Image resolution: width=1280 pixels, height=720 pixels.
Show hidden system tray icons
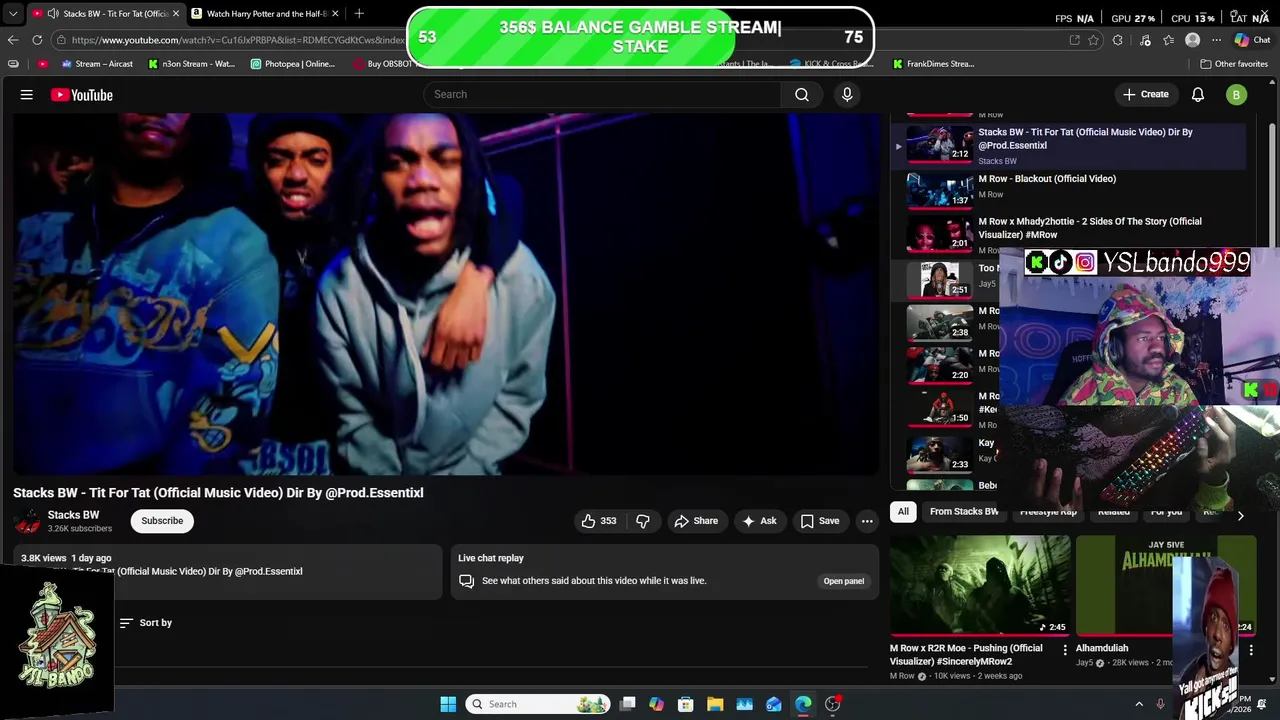pyautogui.click(x=1139, y=704)
